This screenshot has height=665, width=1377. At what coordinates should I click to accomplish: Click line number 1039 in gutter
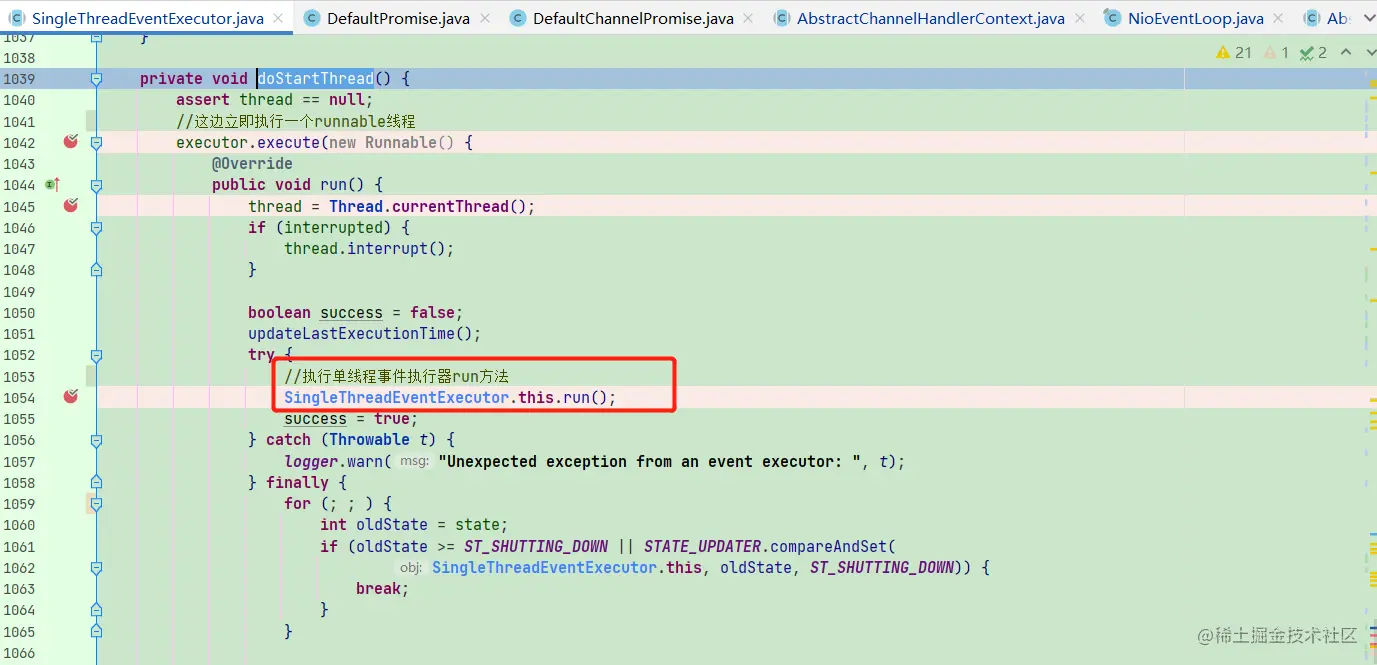(x=19, y=78)
